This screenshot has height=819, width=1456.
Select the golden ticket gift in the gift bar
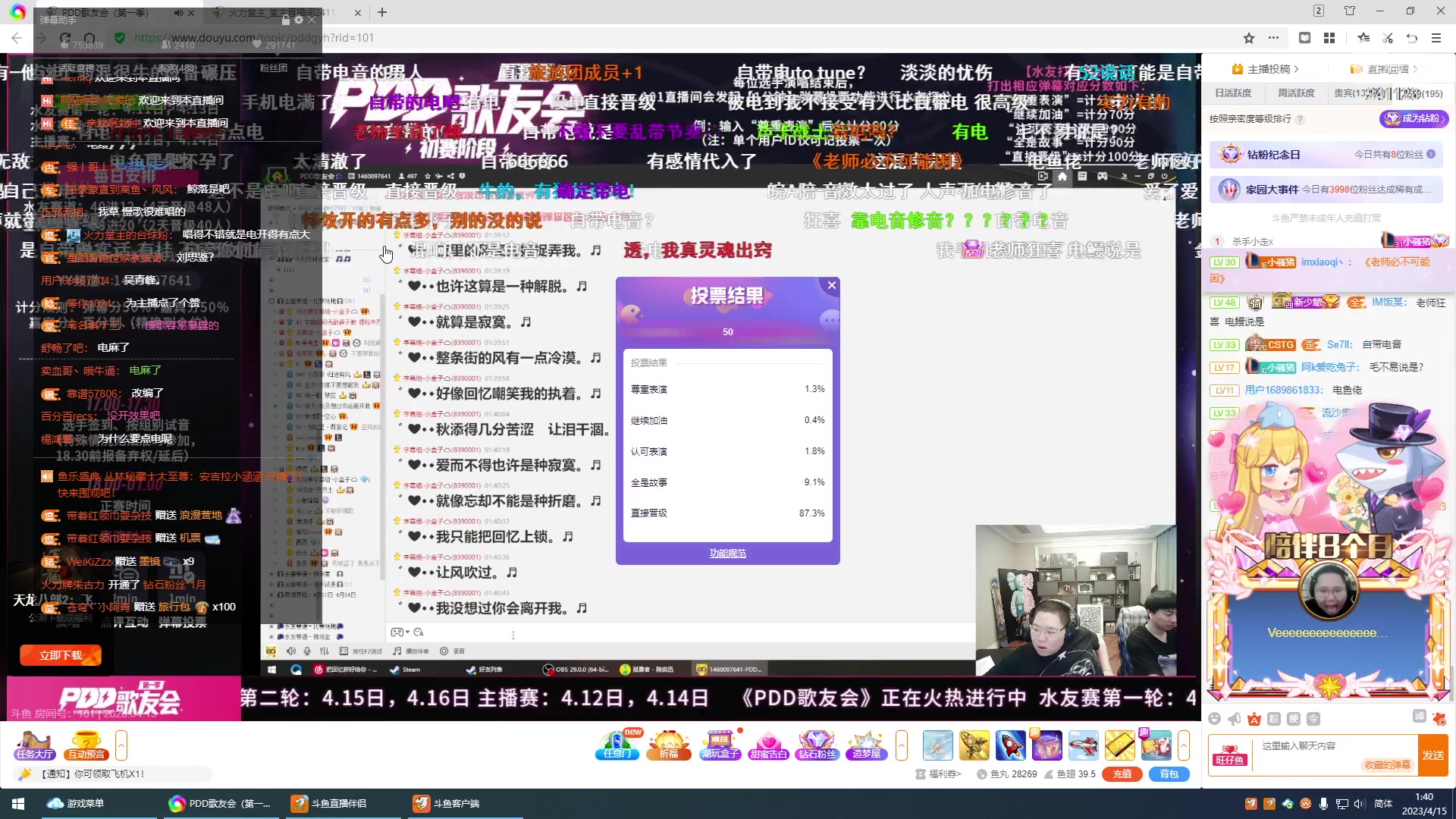[1119, 745]
